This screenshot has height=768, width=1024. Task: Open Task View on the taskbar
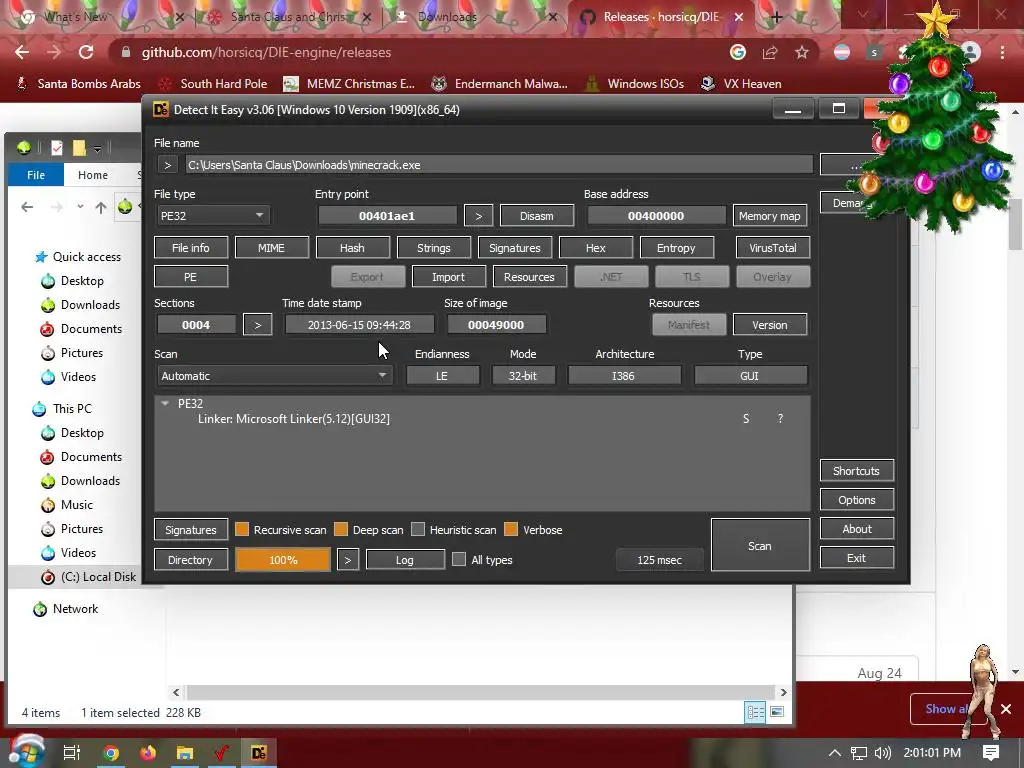[x=71, y=753]
